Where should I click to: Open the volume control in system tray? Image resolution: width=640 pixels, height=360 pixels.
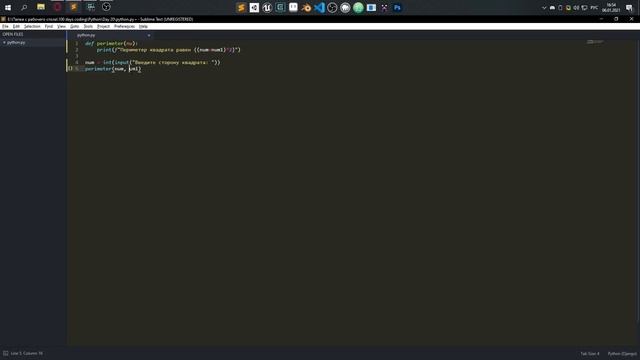pyautogui.click(x=576, y=8)
